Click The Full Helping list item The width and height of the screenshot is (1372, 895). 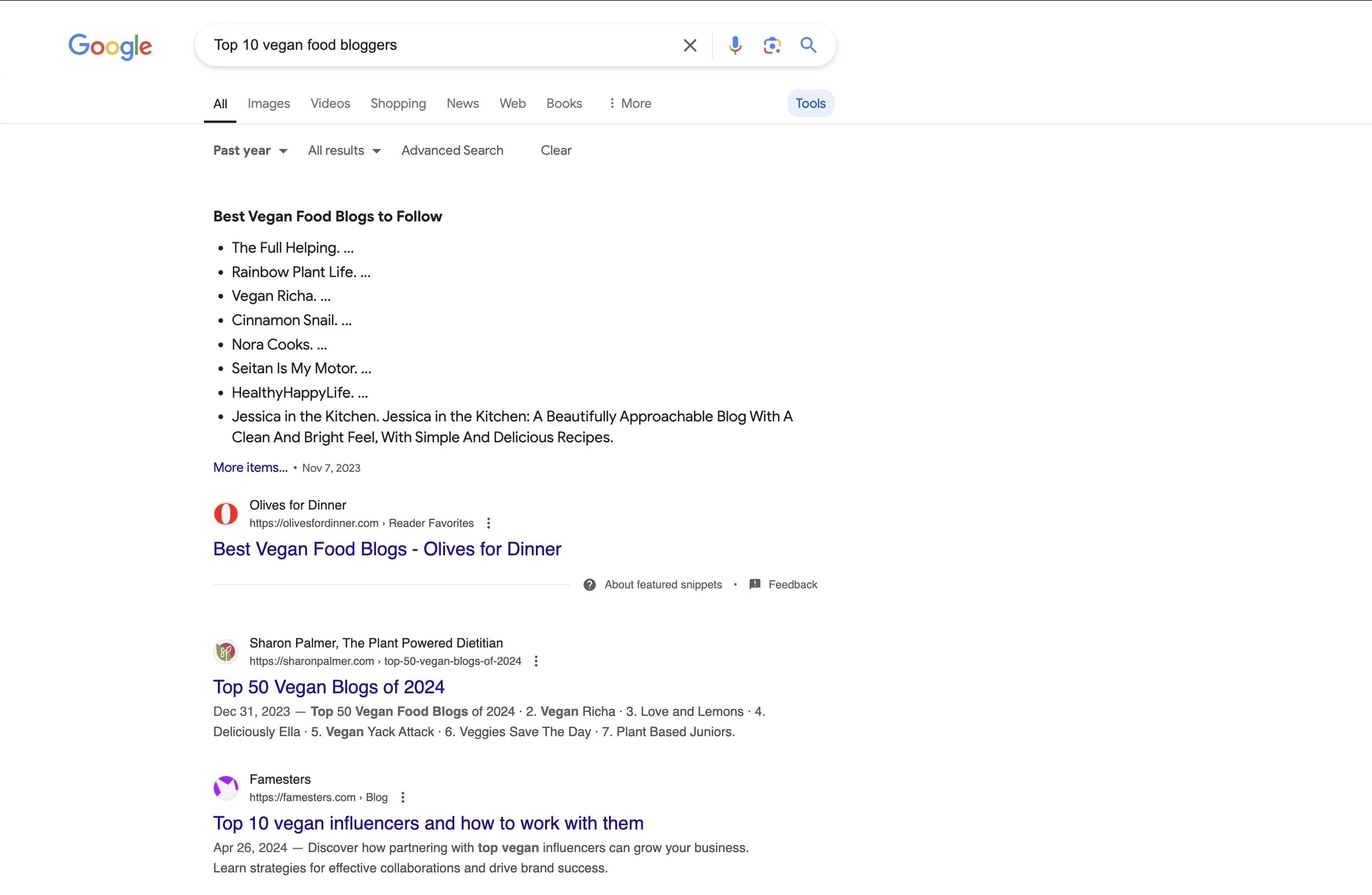292,248
